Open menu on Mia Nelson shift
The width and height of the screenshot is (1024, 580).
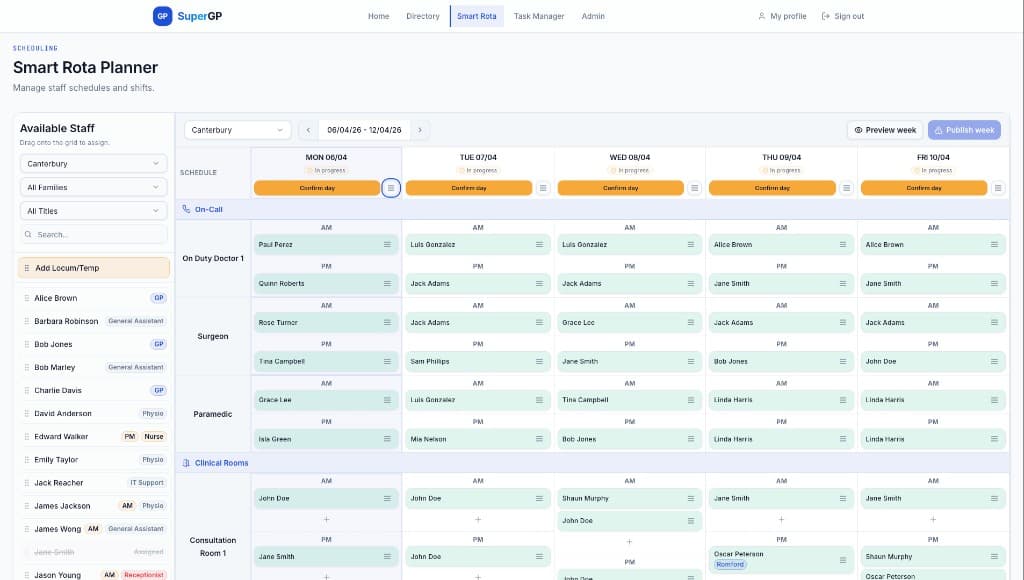click(x=539, y=439)
